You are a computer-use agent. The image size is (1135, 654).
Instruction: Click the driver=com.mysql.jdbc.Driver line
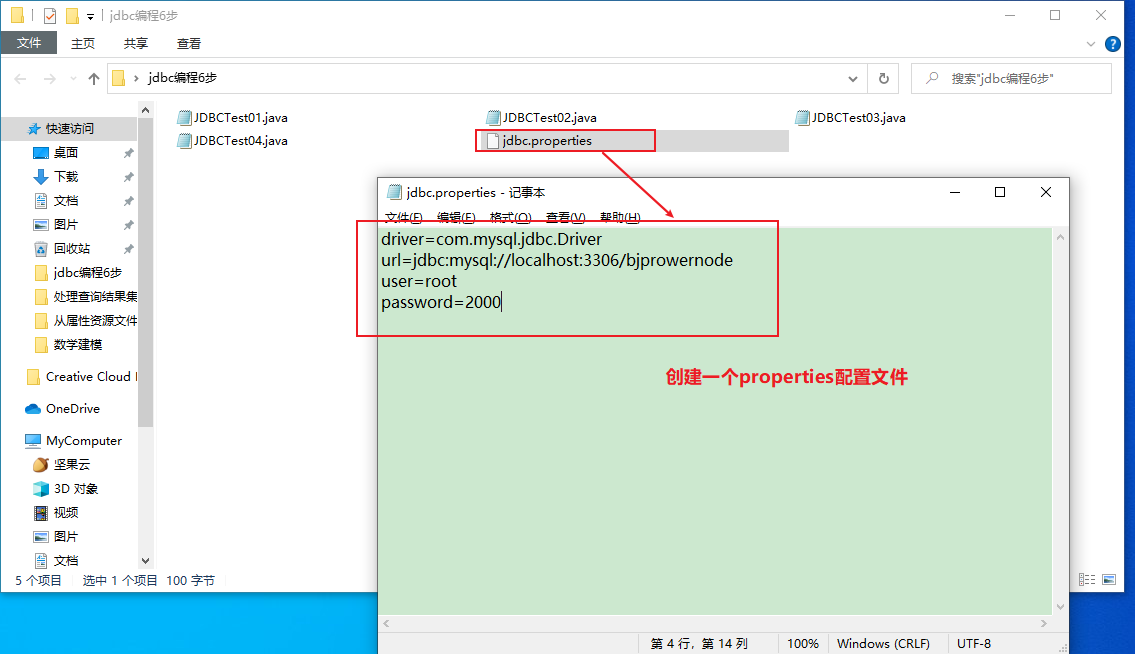[x=491, y=239]
